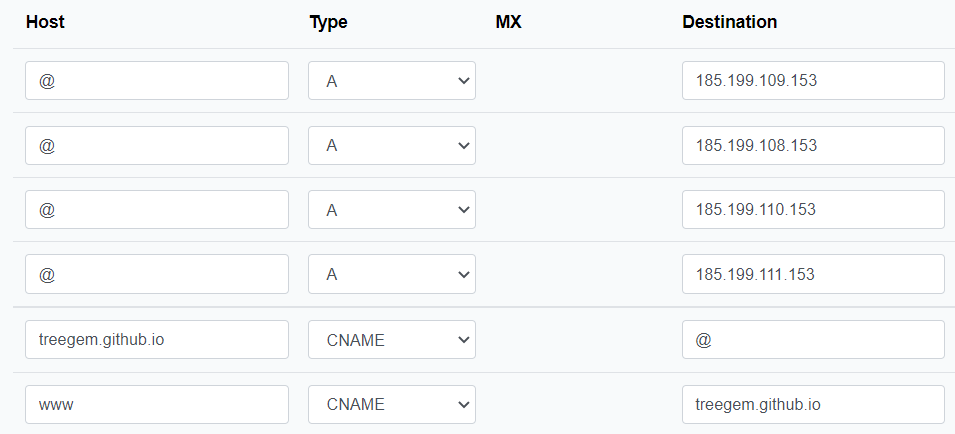This screenshot has width=955, height=434.
Task: Click the 185.199.111.153 destination box
Action: click(812, 274)
